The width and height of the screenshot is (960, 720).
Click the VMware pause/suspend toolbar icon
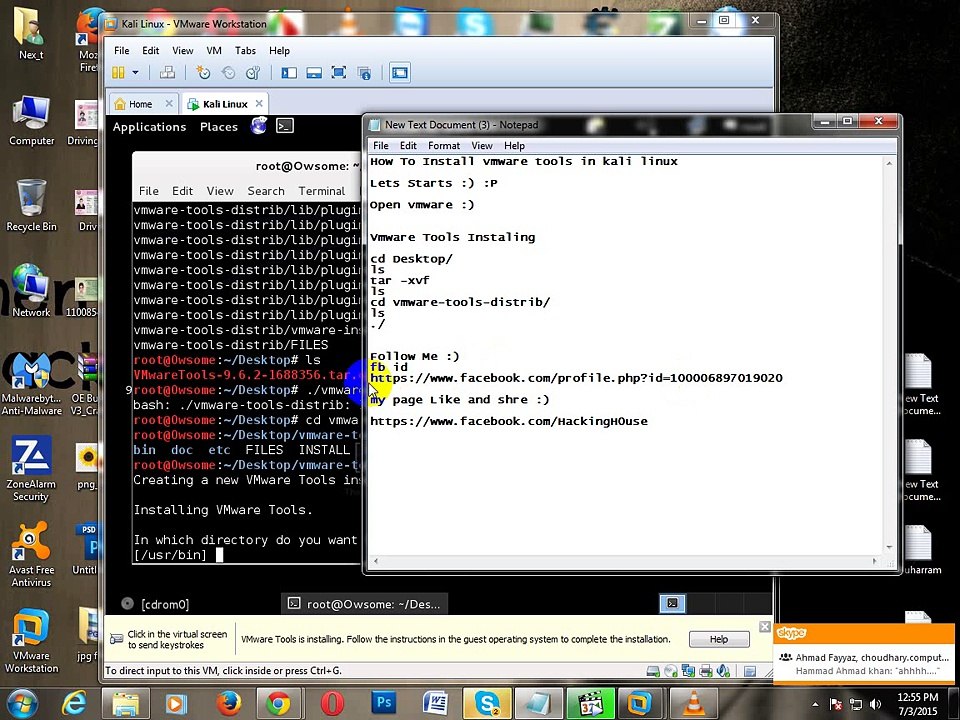[118, 73]
